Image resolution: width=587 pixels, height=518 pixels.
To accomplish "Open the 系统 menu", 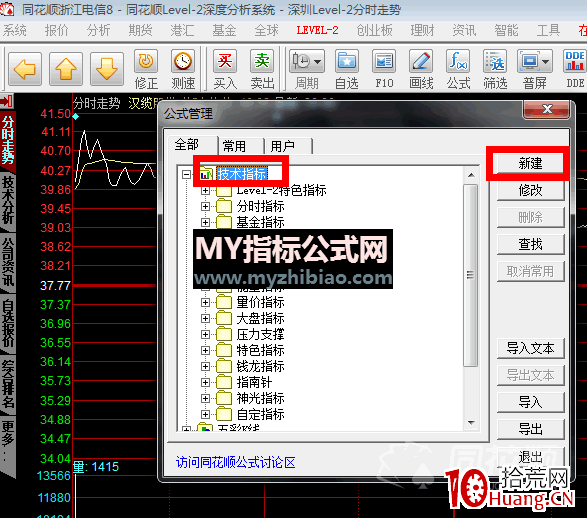I will [15, 30].
